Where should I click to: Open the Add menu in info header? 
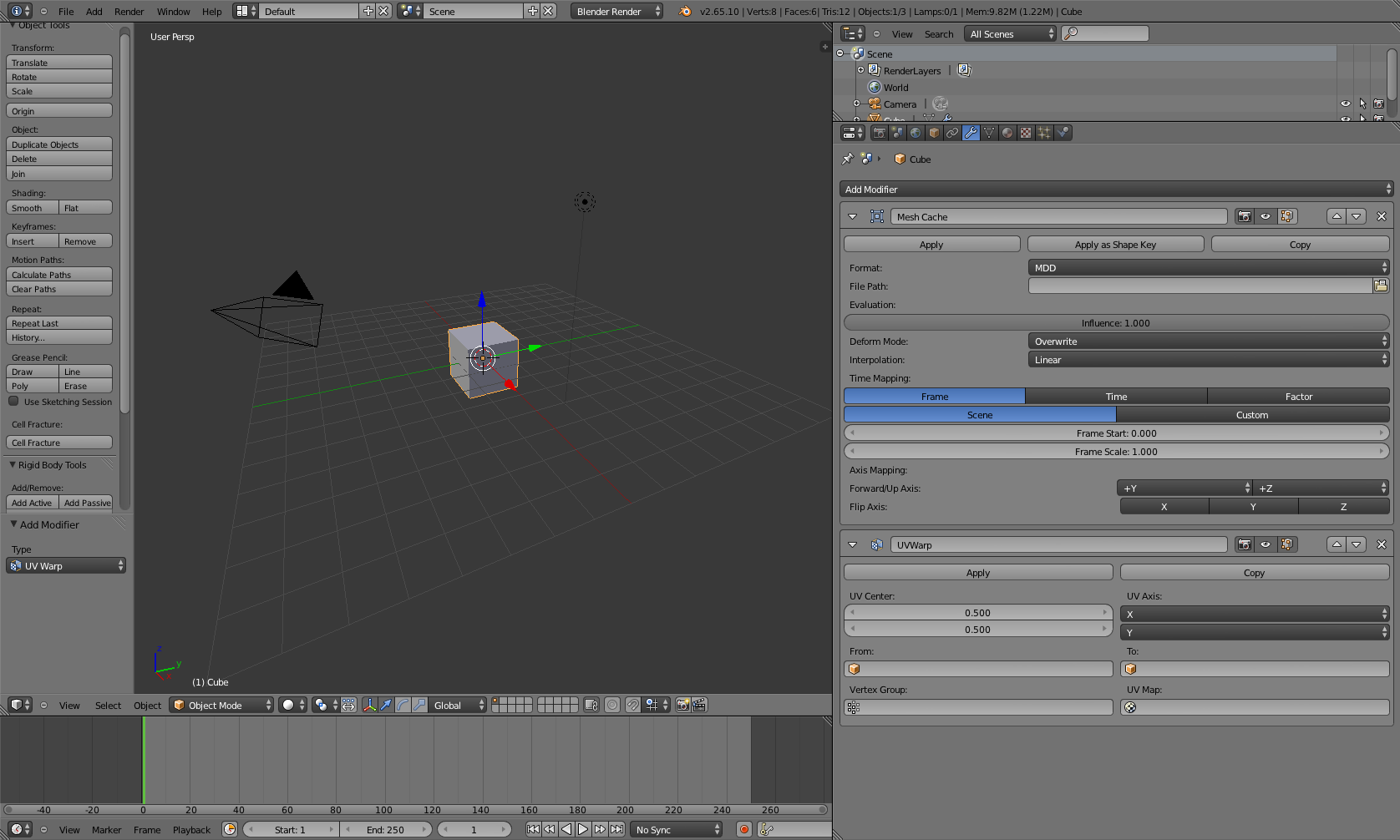click(94, 11)
